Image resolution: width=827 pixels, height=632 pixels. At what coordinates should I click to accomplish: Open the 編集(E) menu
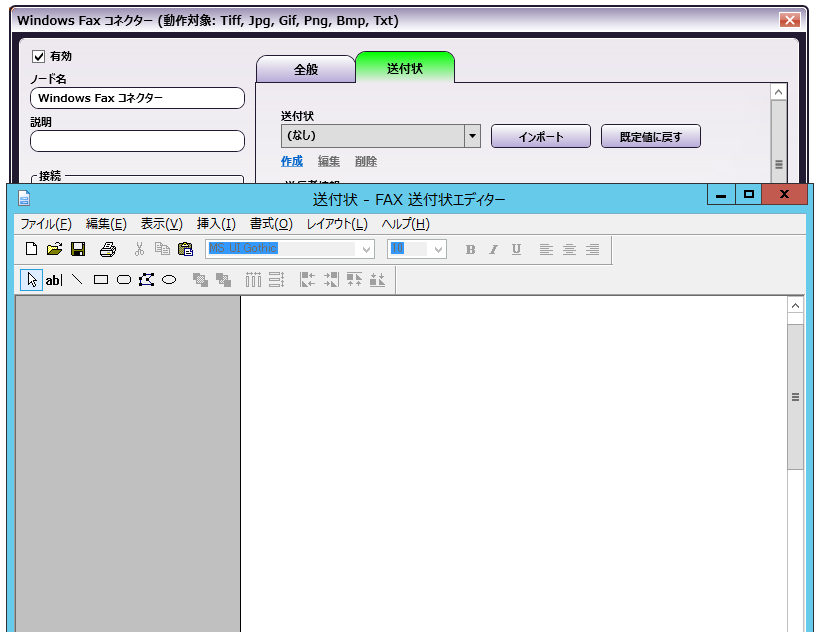(x=106, y=224)
